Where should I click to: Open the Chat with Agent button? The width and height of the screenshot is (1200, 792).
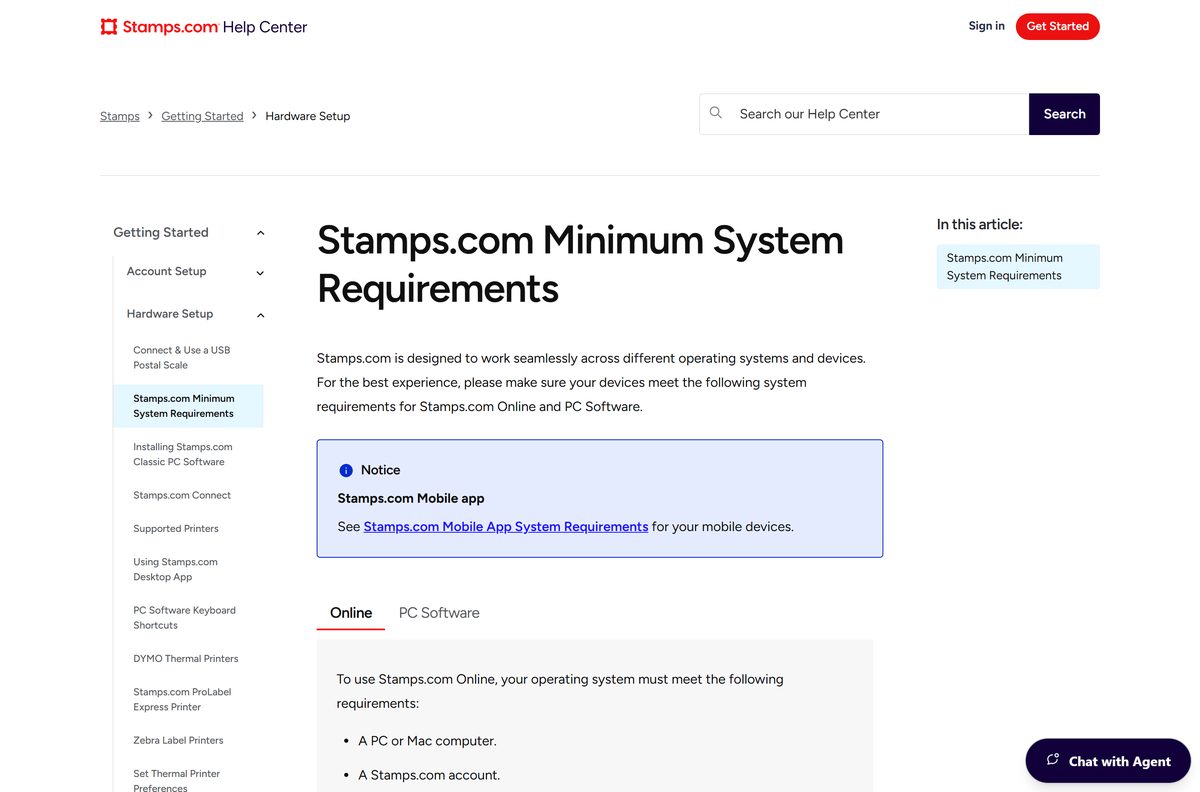point(1108,761)
